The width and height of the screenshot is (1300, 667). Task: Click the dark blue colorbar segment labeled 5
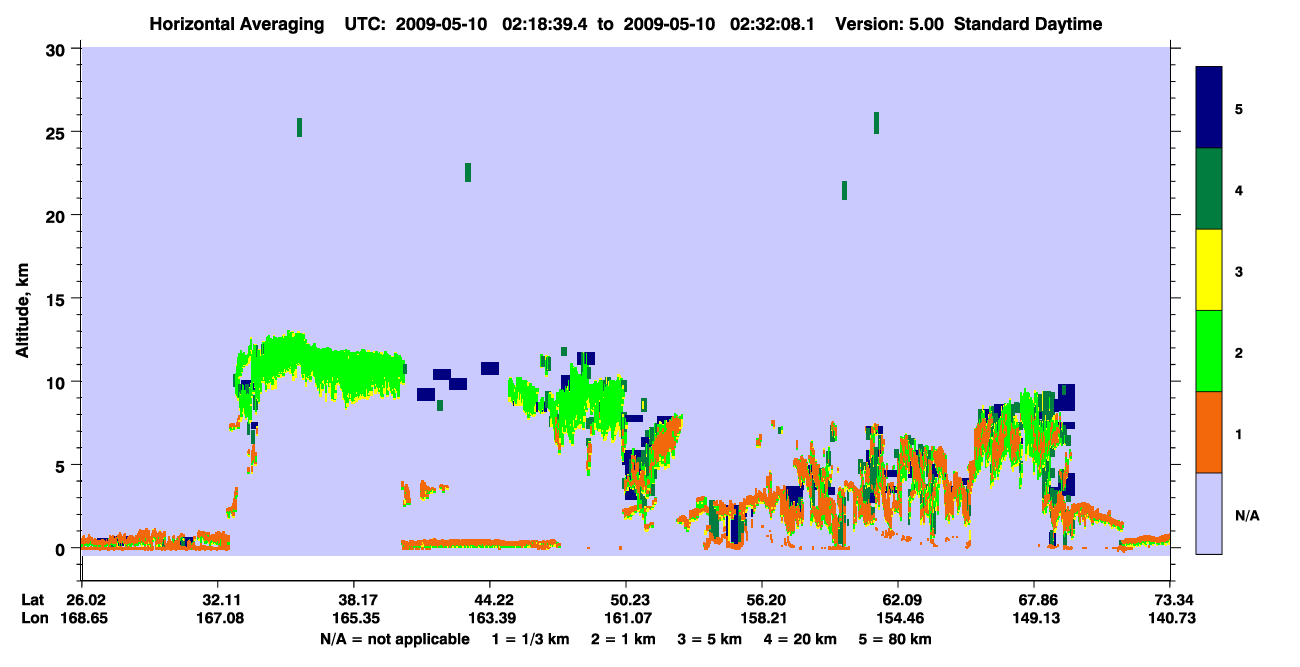coord(1209,108)
